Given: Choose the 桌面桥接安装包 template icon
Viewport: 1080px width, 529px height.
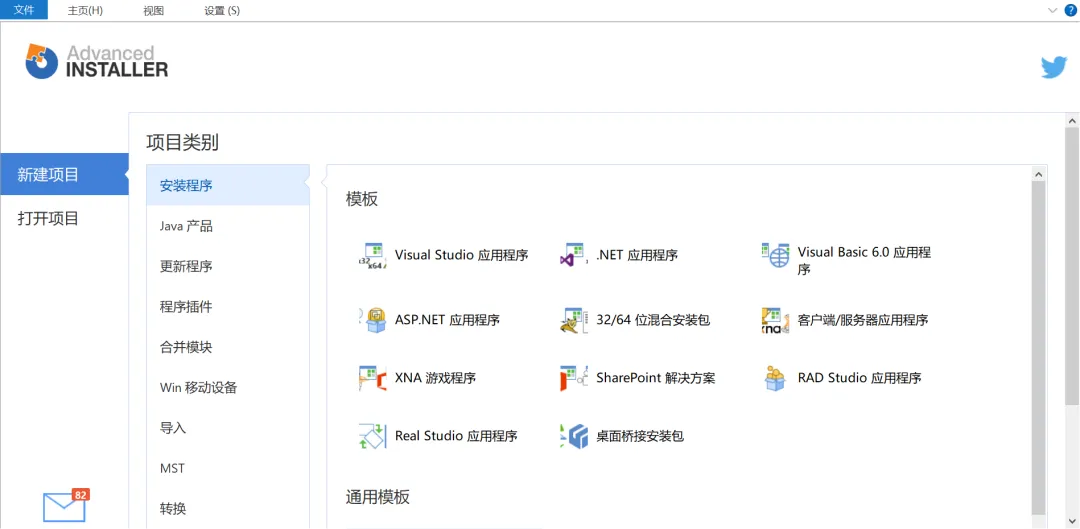Looking at the screenshot, I should click(x=573, y=435).
